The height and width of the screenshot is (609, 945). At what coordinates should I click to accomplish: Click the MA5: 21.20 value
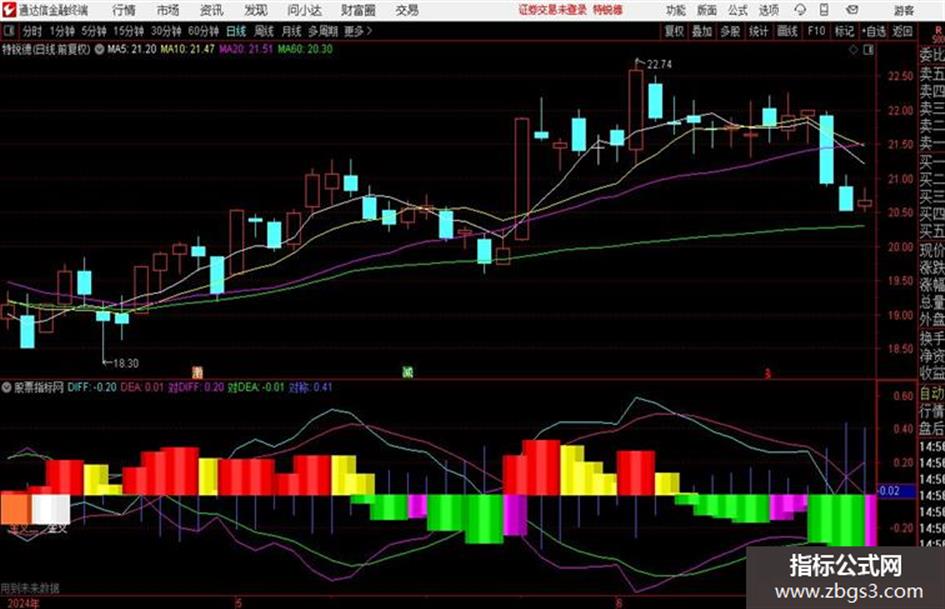pyautogui.click(x=131, y=49)
